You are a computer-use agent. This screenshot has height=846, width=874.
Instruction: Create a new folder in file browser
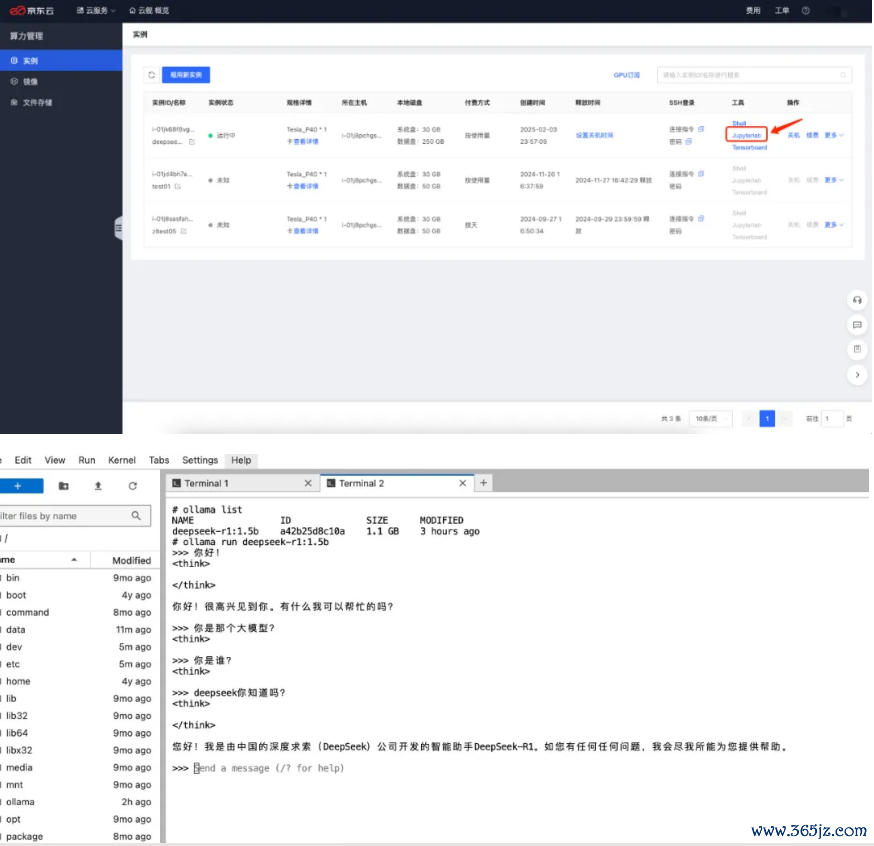tap(64, 486)
